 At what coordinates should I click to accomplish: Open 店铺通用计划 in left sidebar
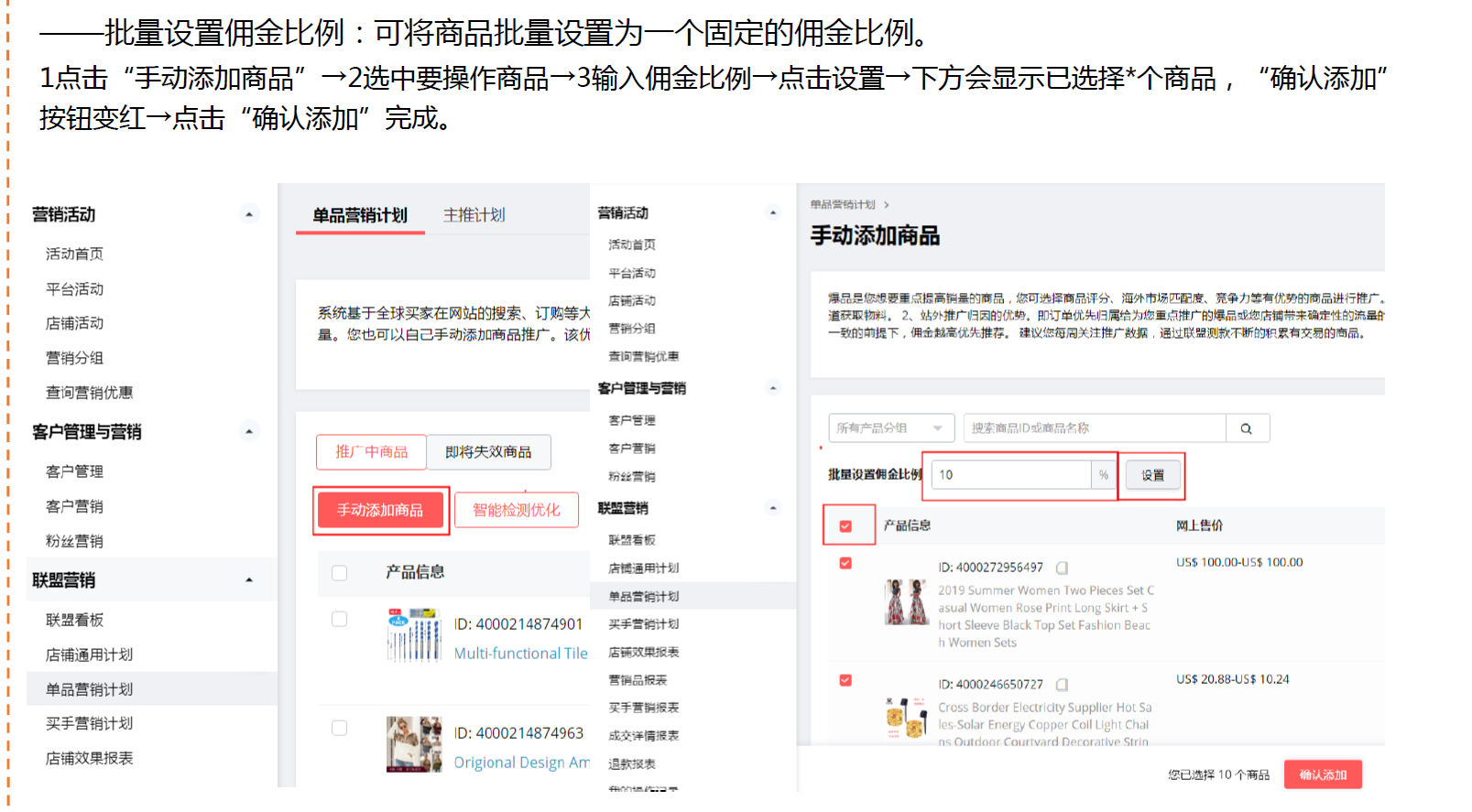90,655
